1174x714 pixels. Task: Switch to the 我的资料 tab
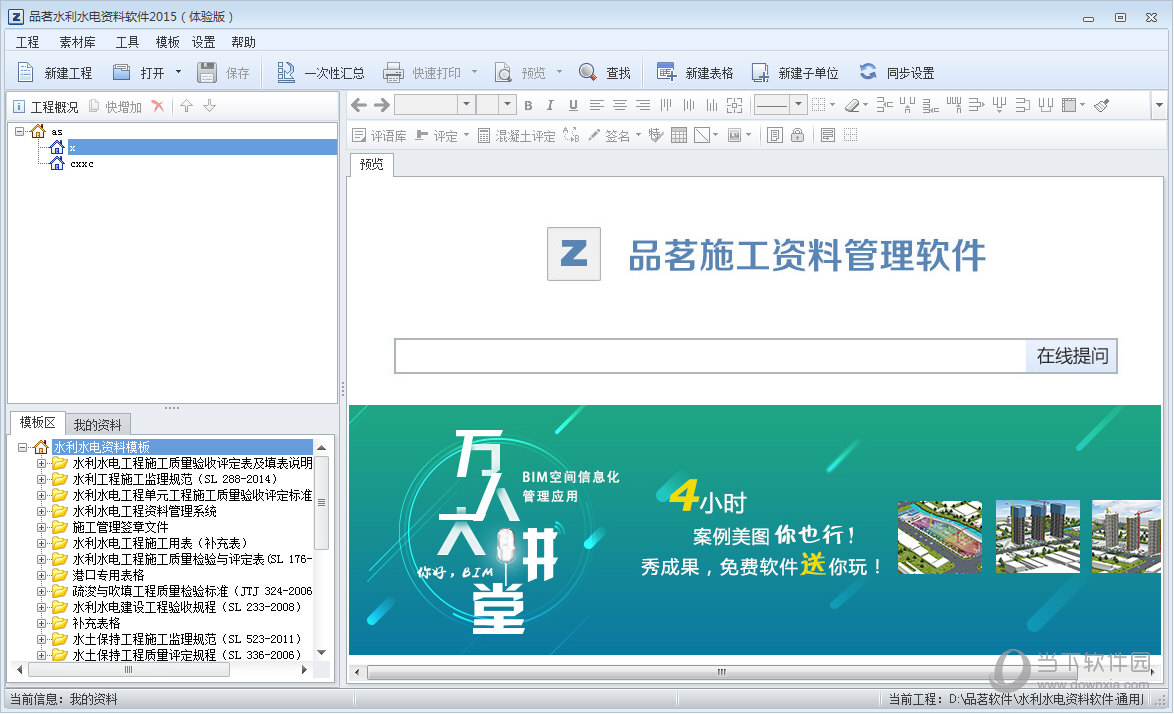tap(97, 425)
